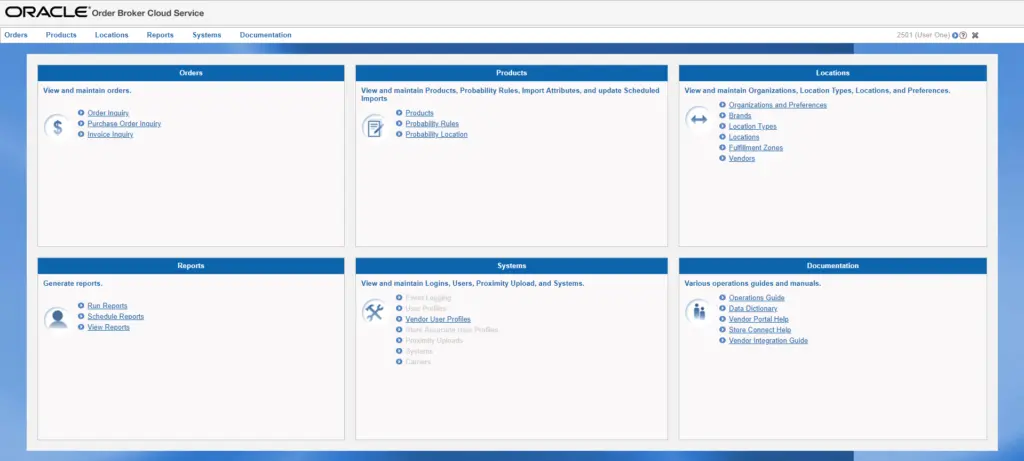Click bullet icon beside Data Dictionary
This screenshot has height=461, width=1024.
point(722,308)
